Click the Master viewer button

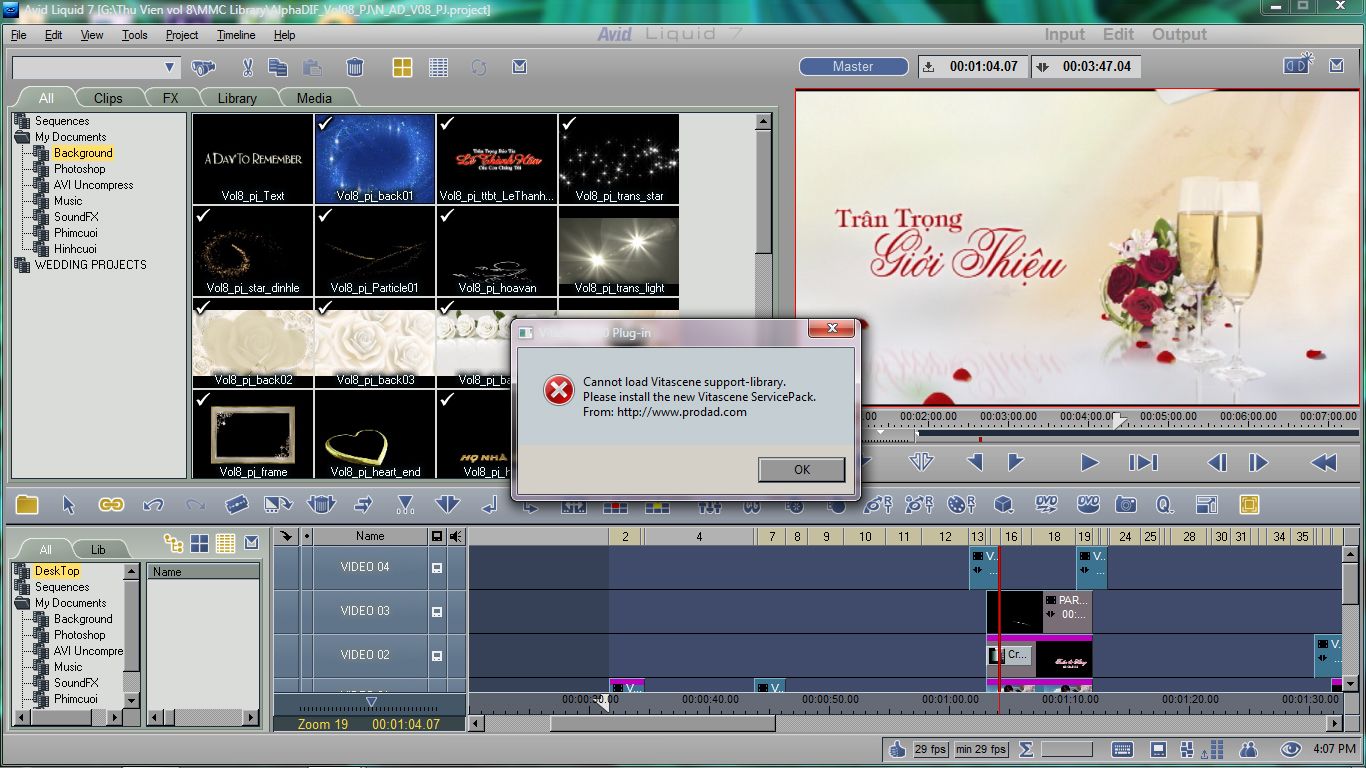[853, 66]
